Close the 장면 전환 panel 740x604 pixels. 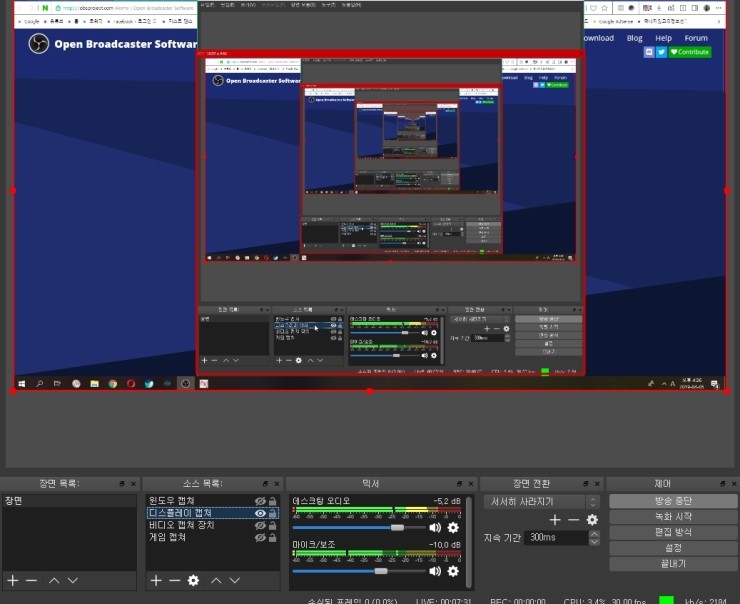click(597, 484)
